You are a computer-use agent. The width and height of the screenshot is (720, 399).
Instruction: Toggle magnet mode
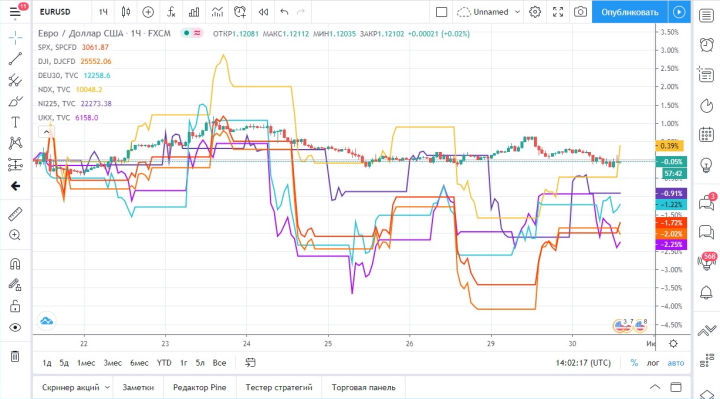tap(15, 264)
